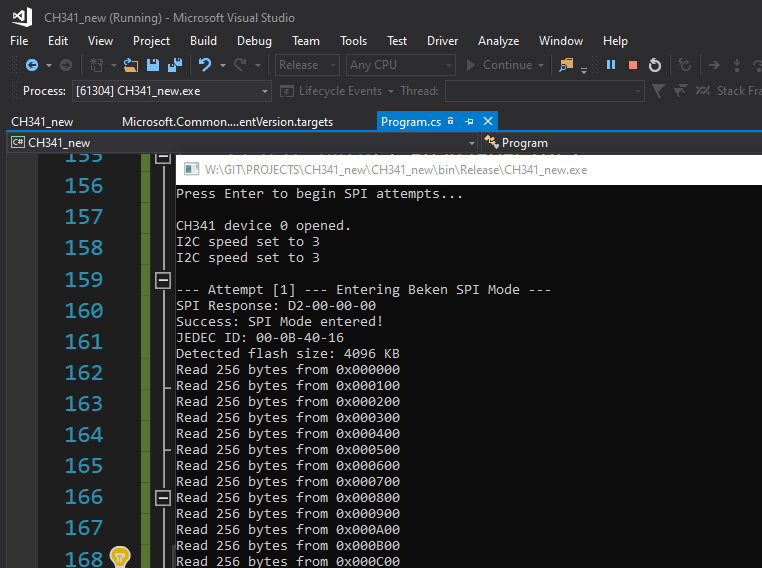
Task: Collapse the code region at line 159
Action: pyautogui.click(x=163, y=280)
